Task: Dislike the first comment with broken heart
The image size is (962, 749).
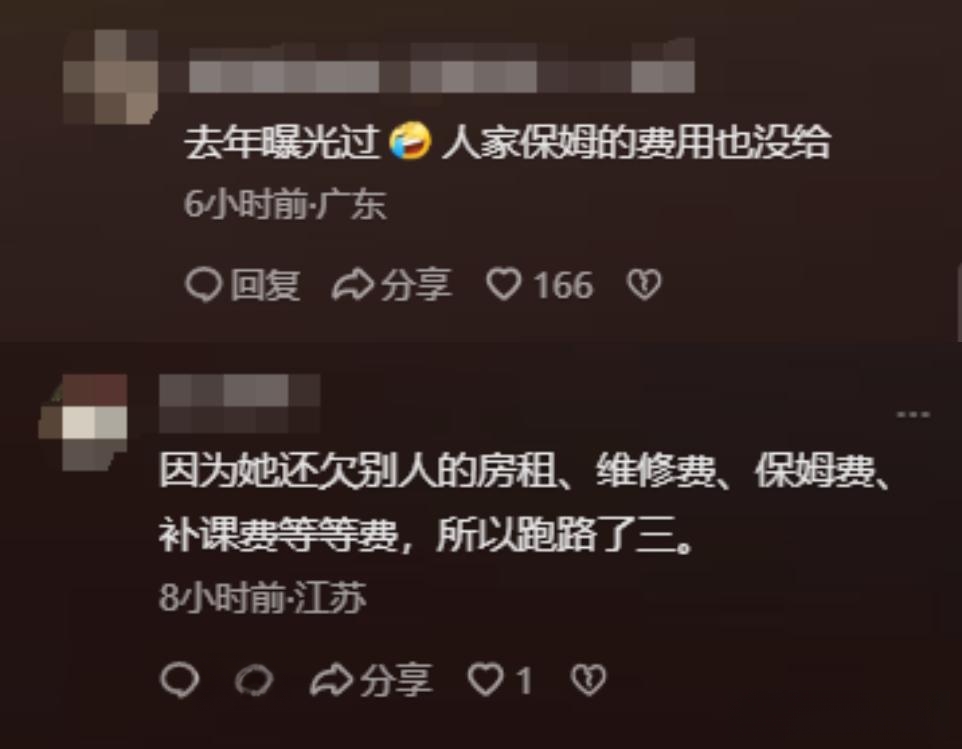Action: tap(644, 285)
